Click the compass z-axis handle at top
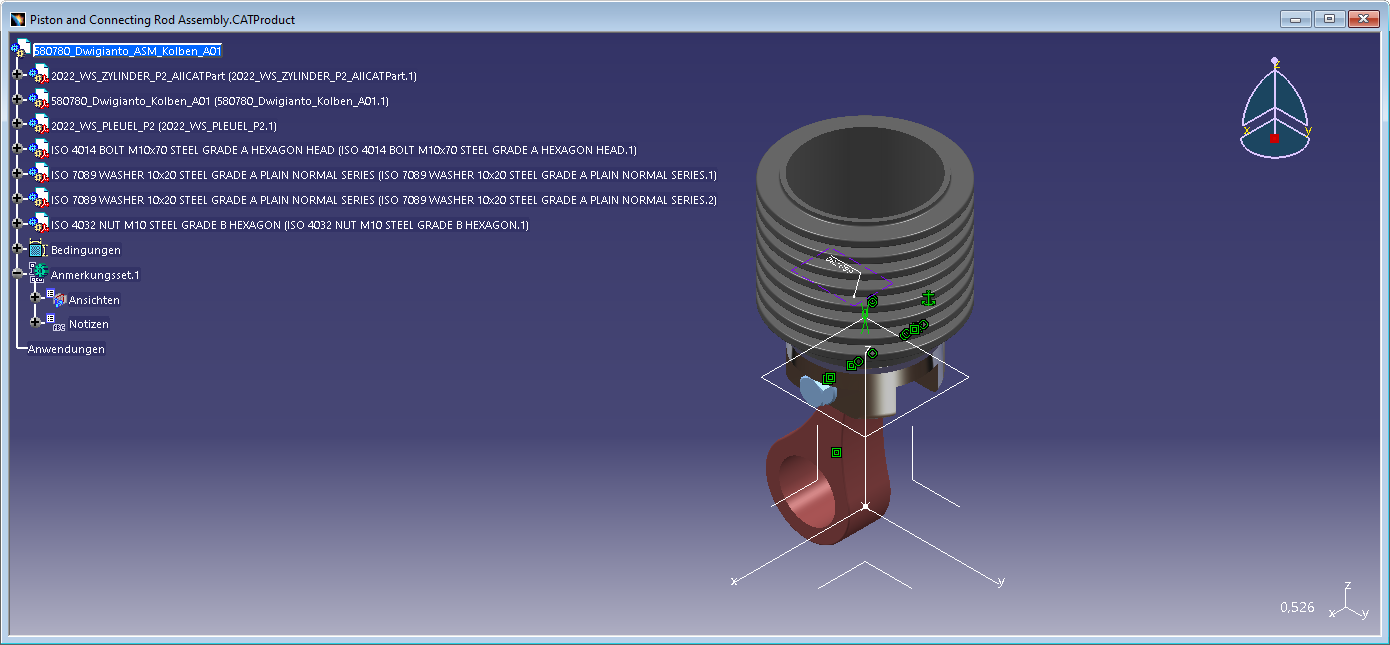 tap(1274, 62)
